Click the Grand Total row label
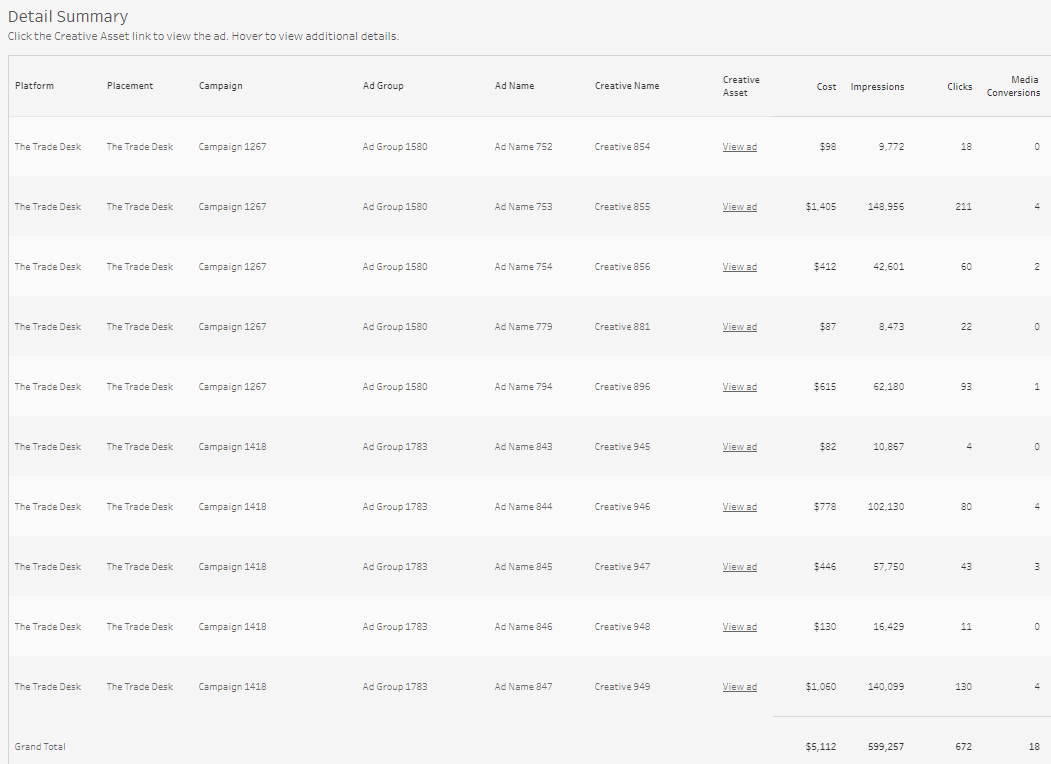The height and width of the screenshot is (764, 1051). pyautogui.click(x=40, y=747)
